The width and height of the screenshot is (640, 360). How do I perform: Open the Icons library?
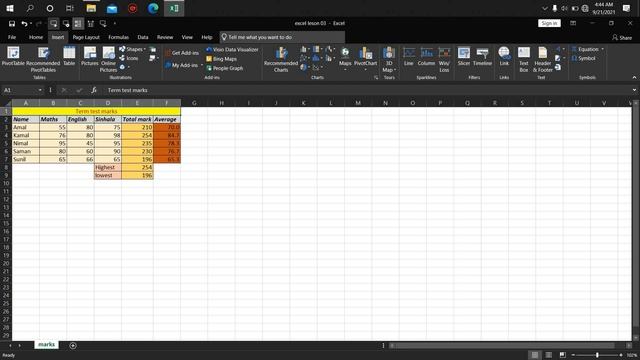click(x=129, y=58)
